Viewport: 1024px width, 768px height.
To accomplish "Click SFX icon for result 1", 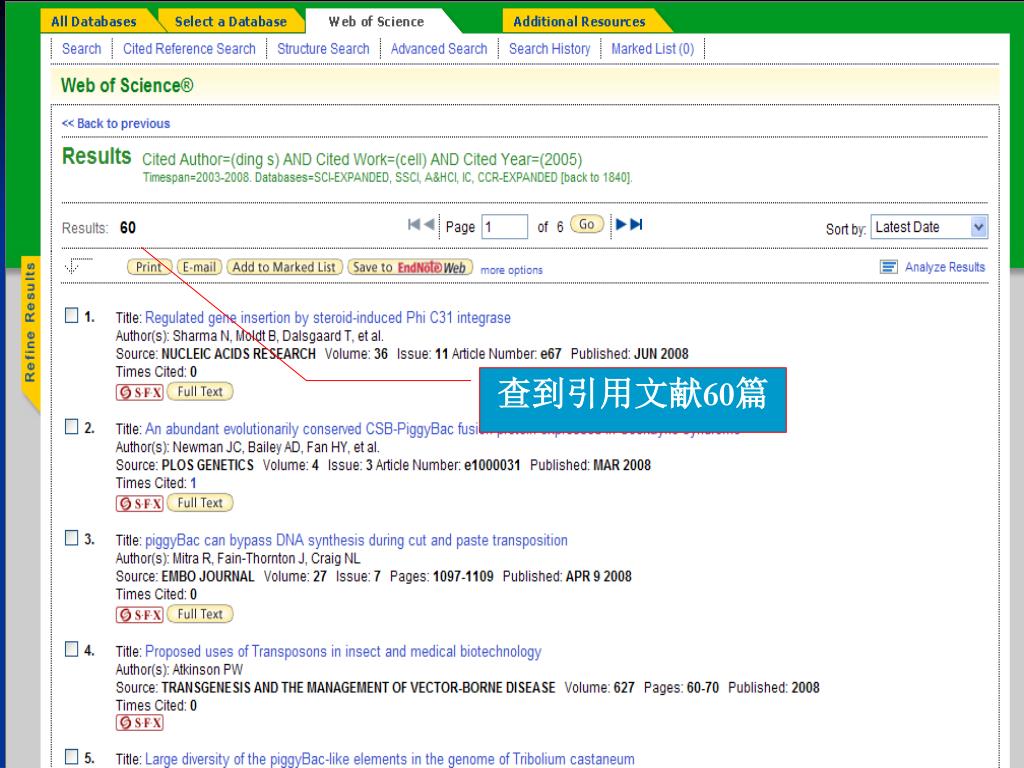I will (139, 392).
